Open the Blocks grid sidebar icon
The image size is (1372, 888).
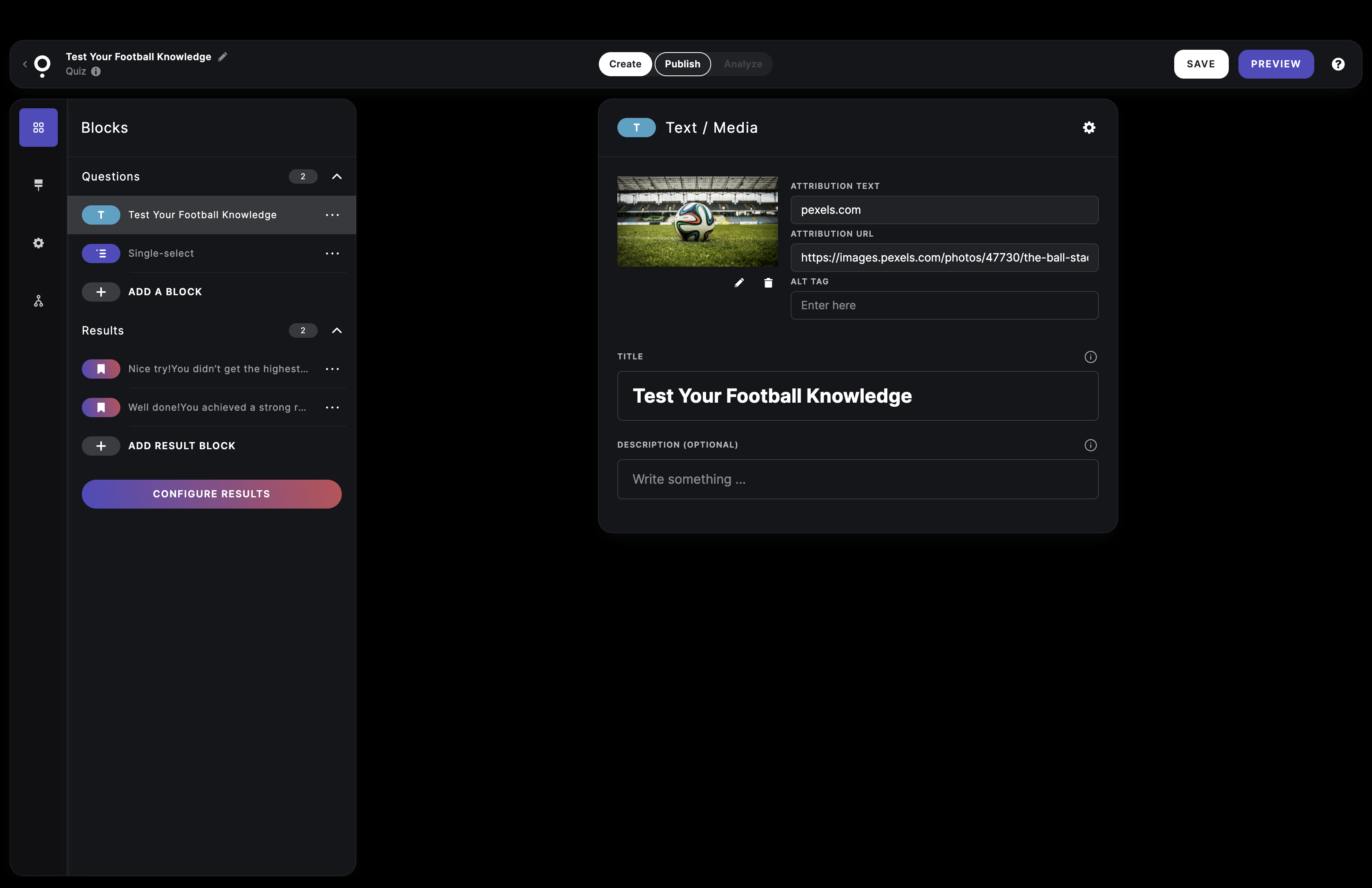point(38,128)
